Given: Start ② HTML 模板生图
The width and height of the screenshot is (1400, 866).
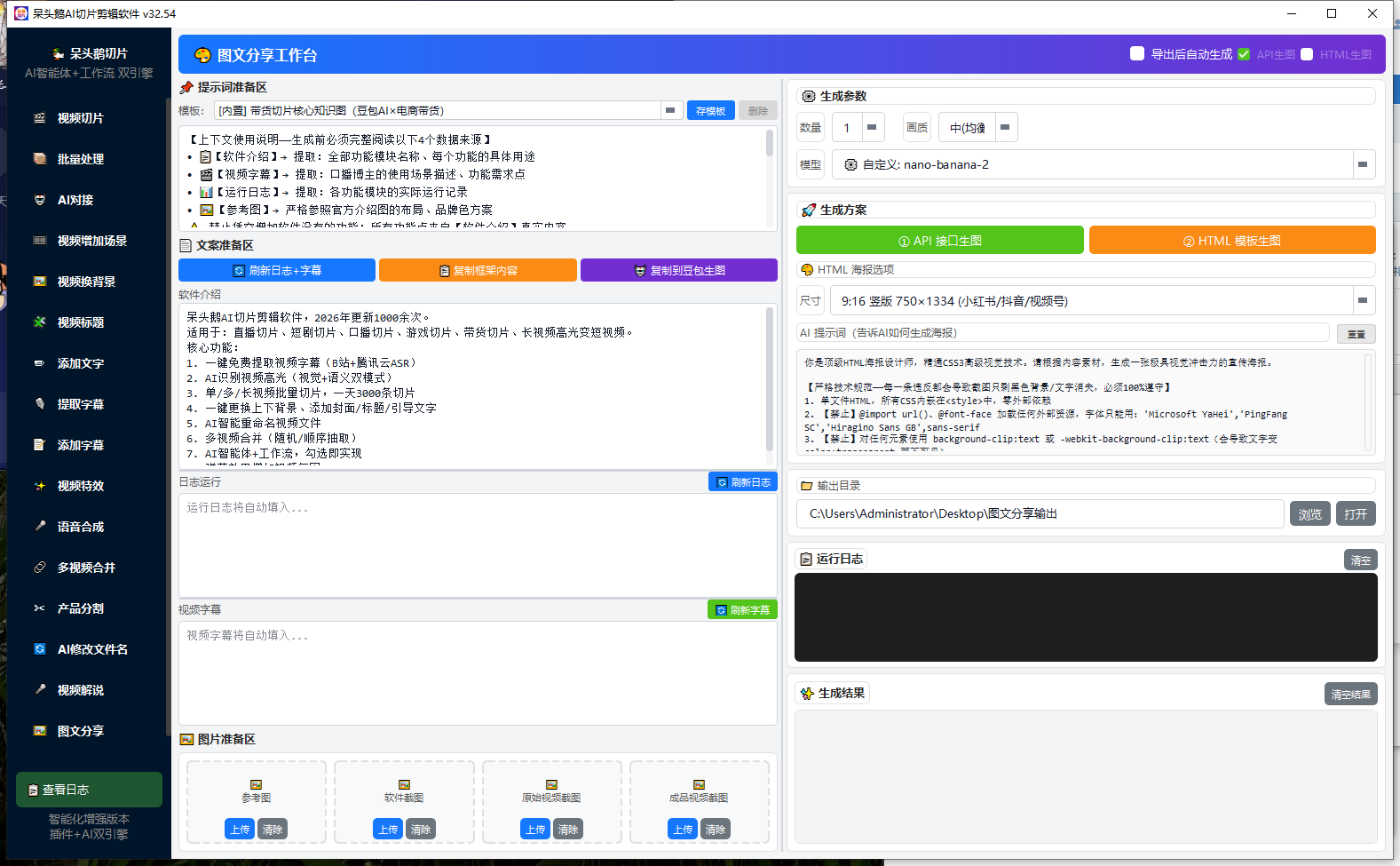Looking at the screenshot, I should point(1232,241).
